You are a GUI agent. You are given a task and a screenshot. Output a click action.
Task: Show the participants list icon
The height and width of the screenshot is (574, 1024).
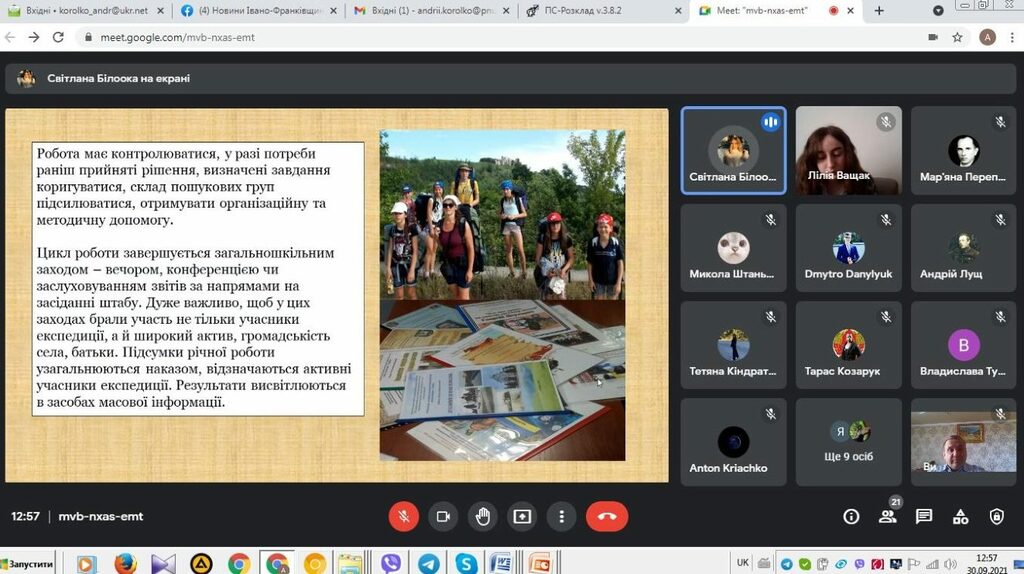(887, 516)
